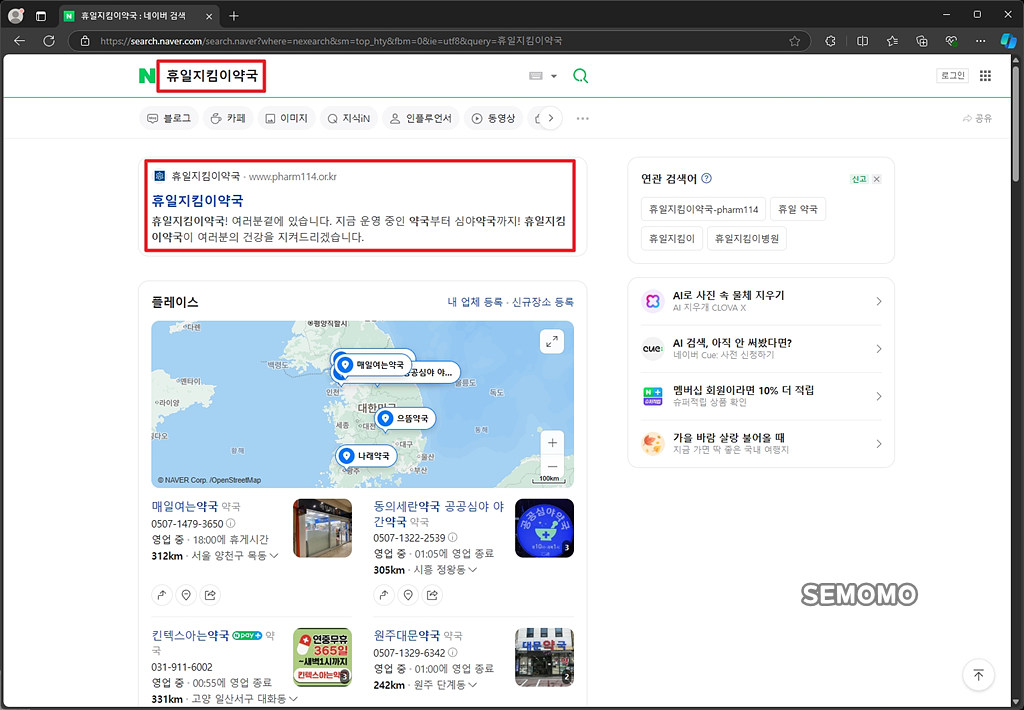Click the www.pharm114.or.kr URL text
Screen dimensions: 1024x710
click(x=293, y=176)
